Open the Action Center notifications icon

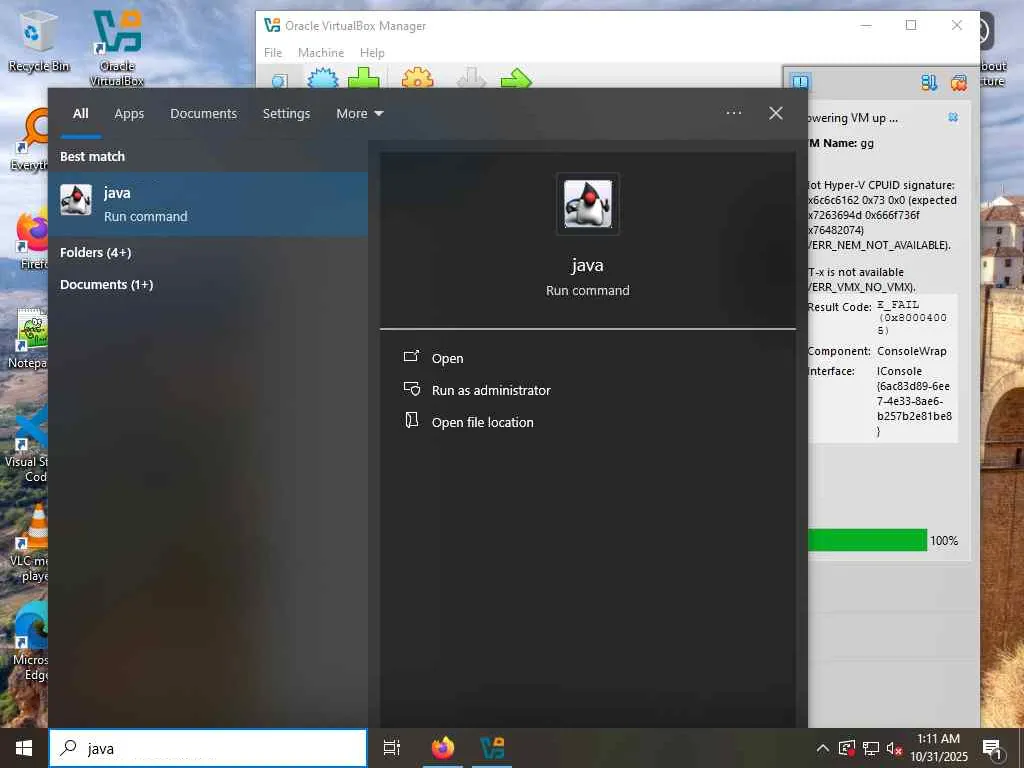pyautogui.click(x=993, y=749)
